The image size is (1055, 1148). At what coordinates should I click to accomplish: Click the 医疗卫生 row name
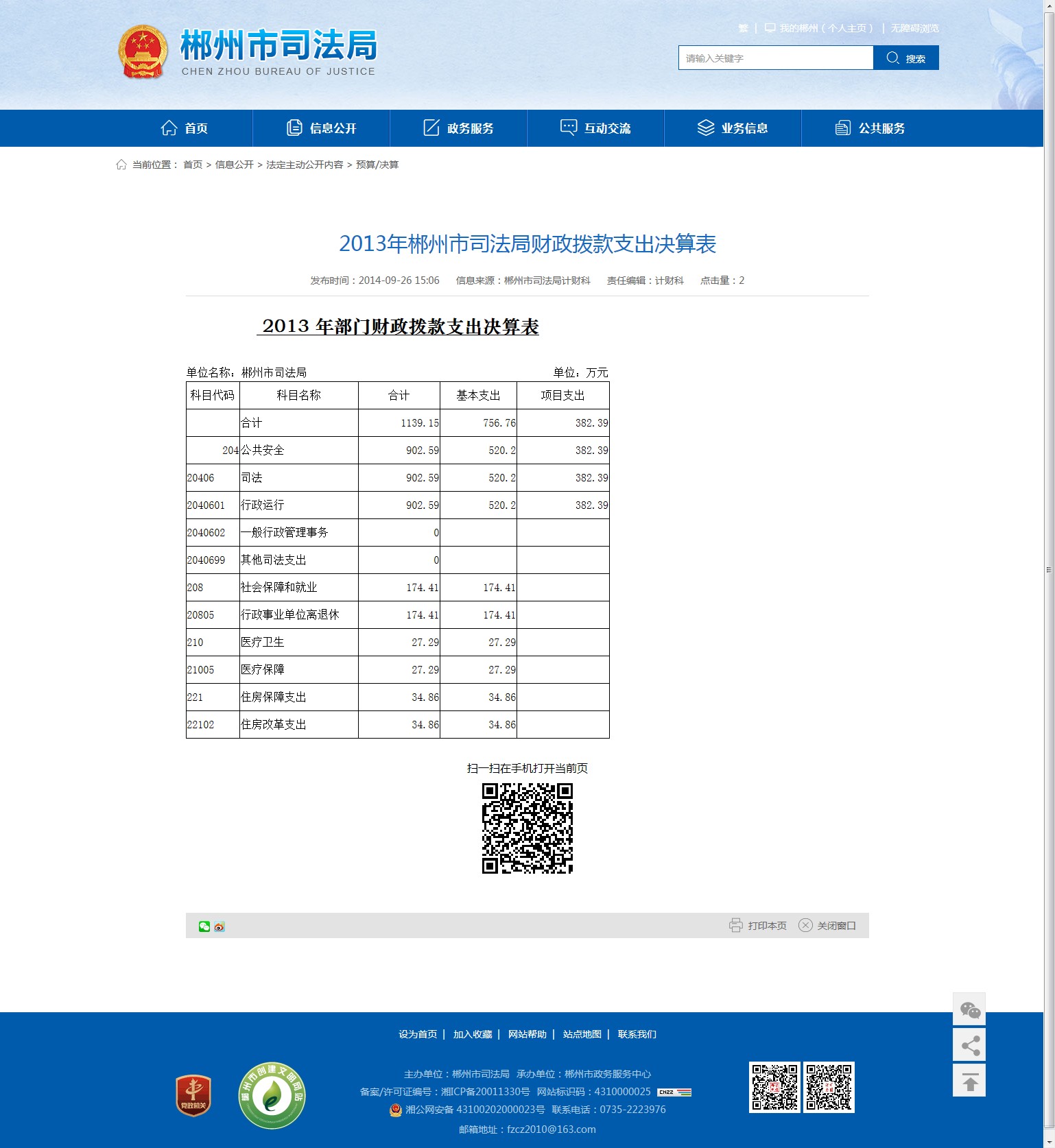[263, 642]
